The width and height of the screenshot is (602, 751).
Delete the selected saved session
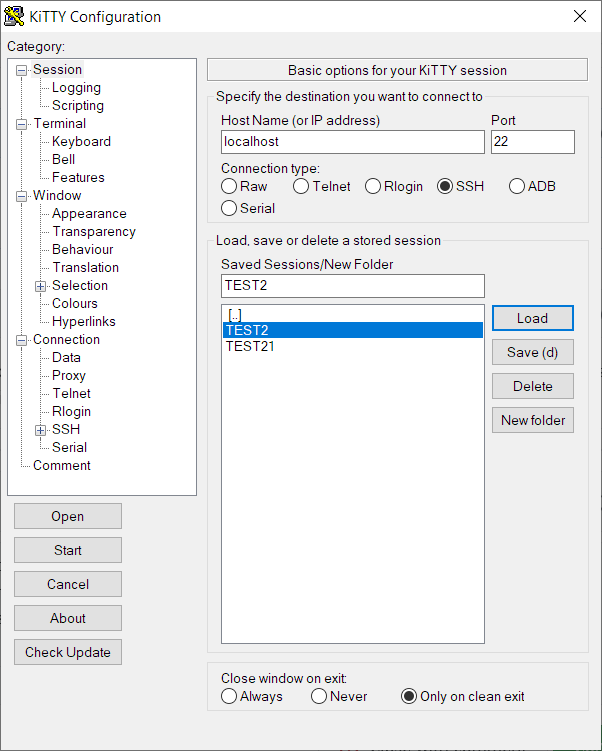pos(533,386)
